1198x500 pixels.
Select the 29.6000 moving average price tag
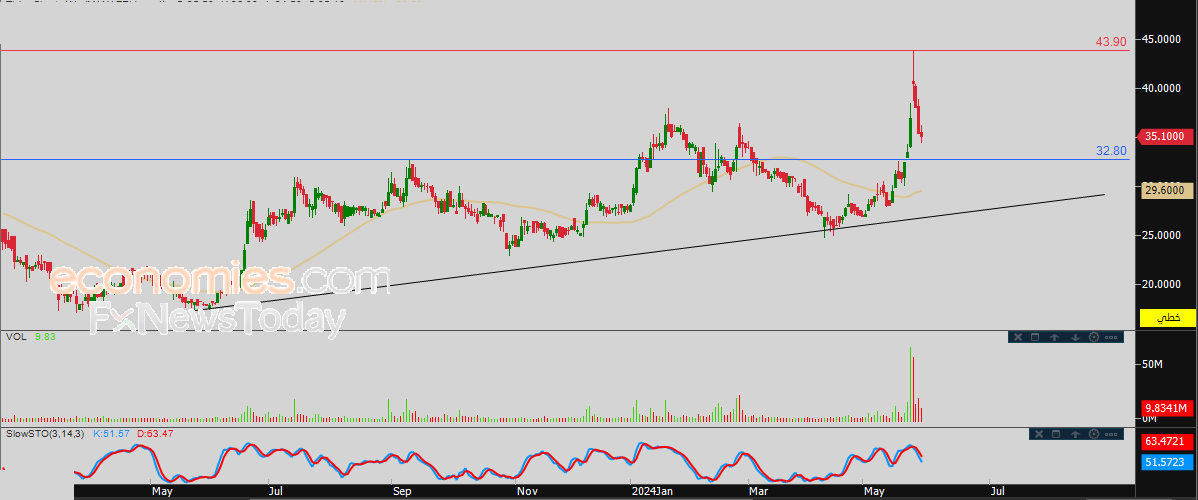(1167, 190)
